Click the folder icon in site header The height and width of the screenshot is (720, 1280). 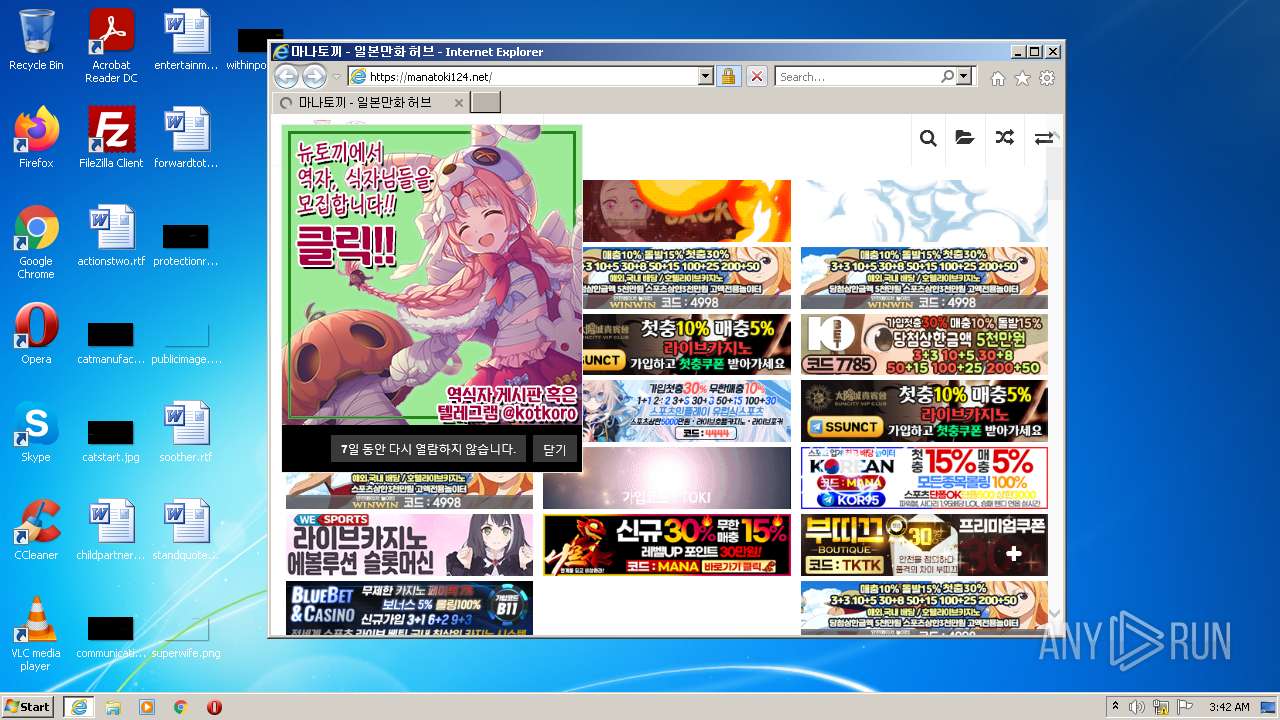(x=965, y=138)
